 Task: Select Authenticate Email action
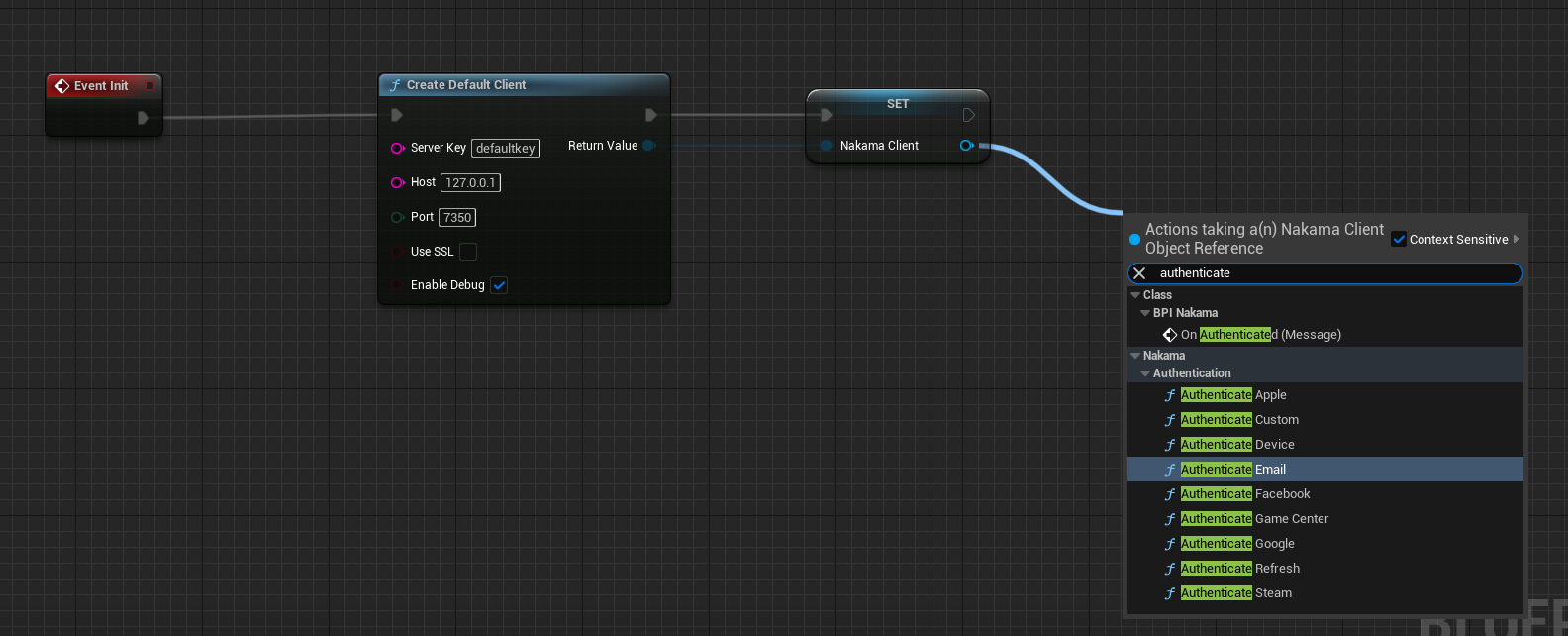[1325, 470]
